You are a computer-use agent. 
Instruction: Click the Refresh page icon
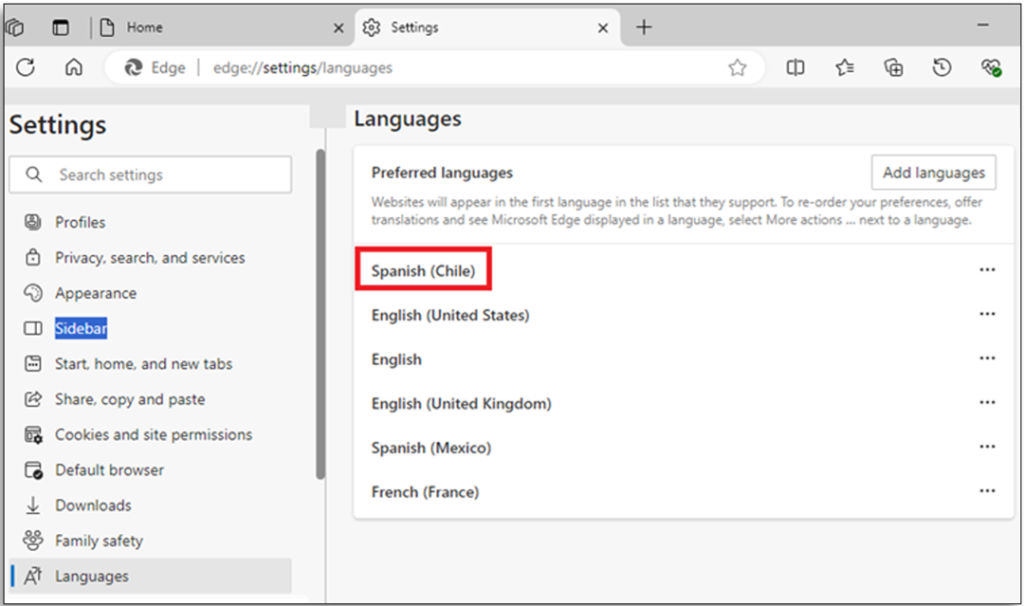[26, 68]
